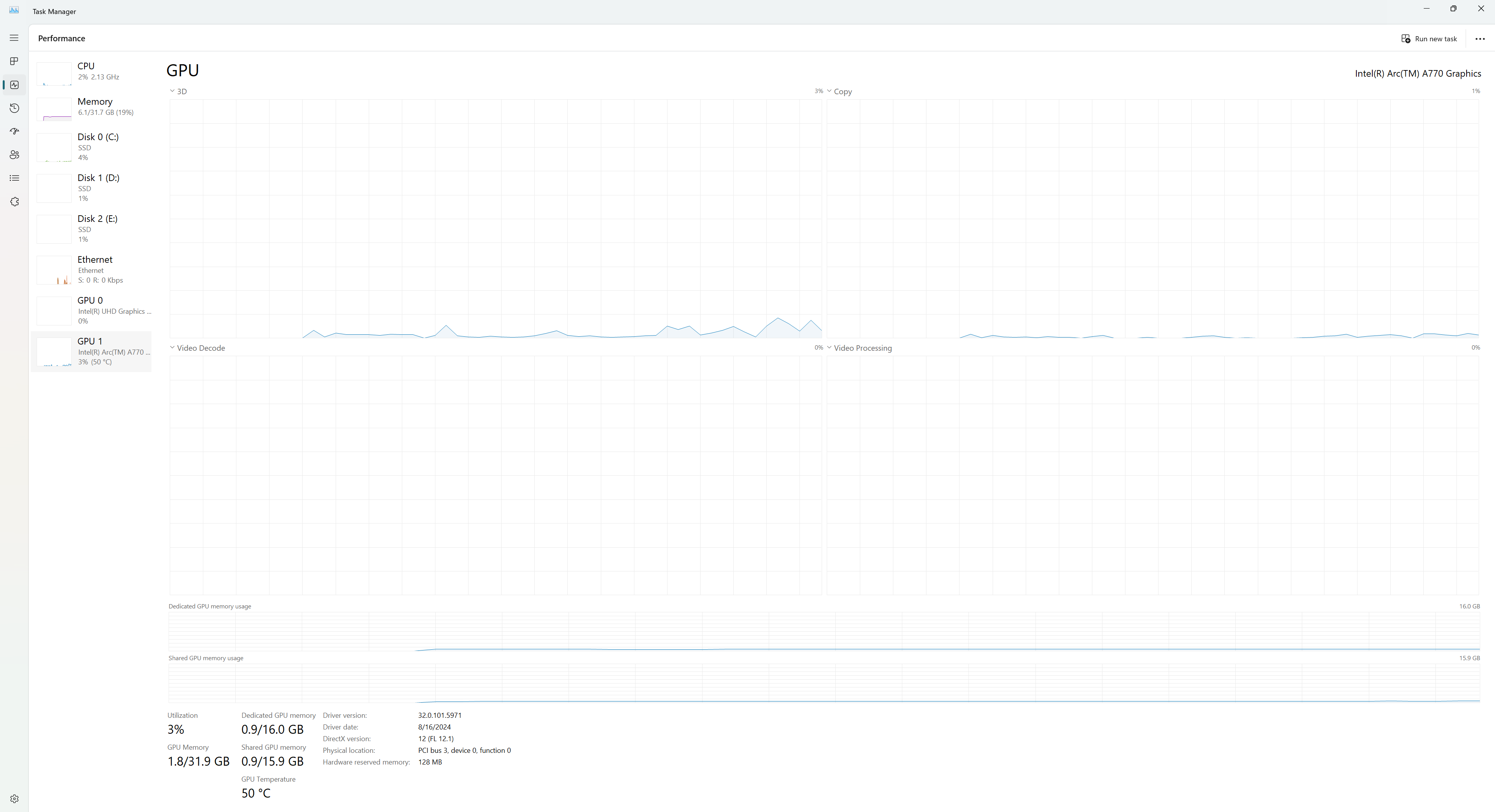This screenshot has height=812, width=1495.
Task: Click the 0.9/15.9 GB shared memory value
Action: (272, 761)
